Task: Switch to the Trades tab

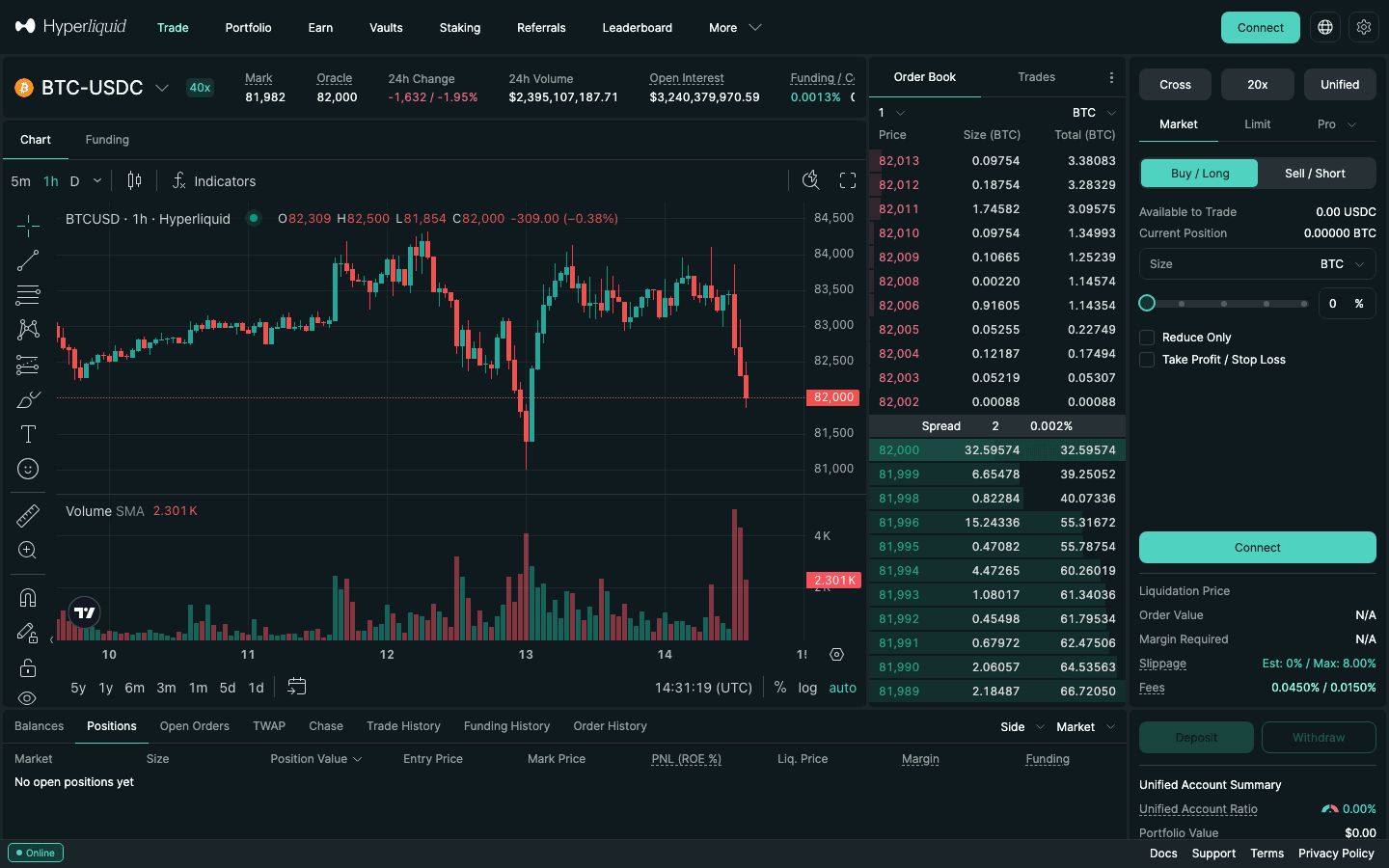Action: coord(1037,77)
